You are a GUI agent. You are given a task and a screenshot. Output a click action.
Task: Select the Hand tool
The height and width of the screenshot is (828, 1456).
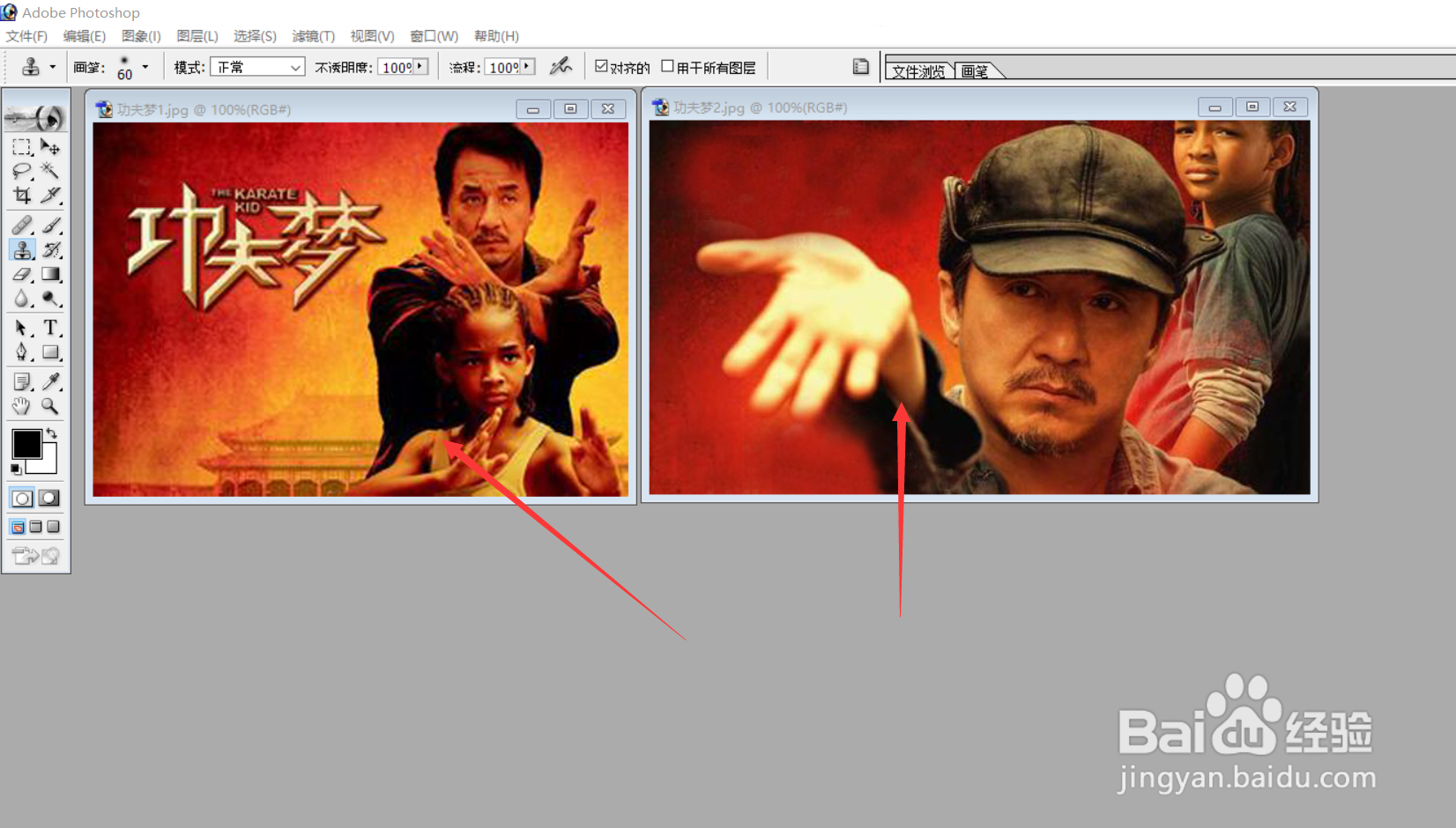(x=22, y=406)
